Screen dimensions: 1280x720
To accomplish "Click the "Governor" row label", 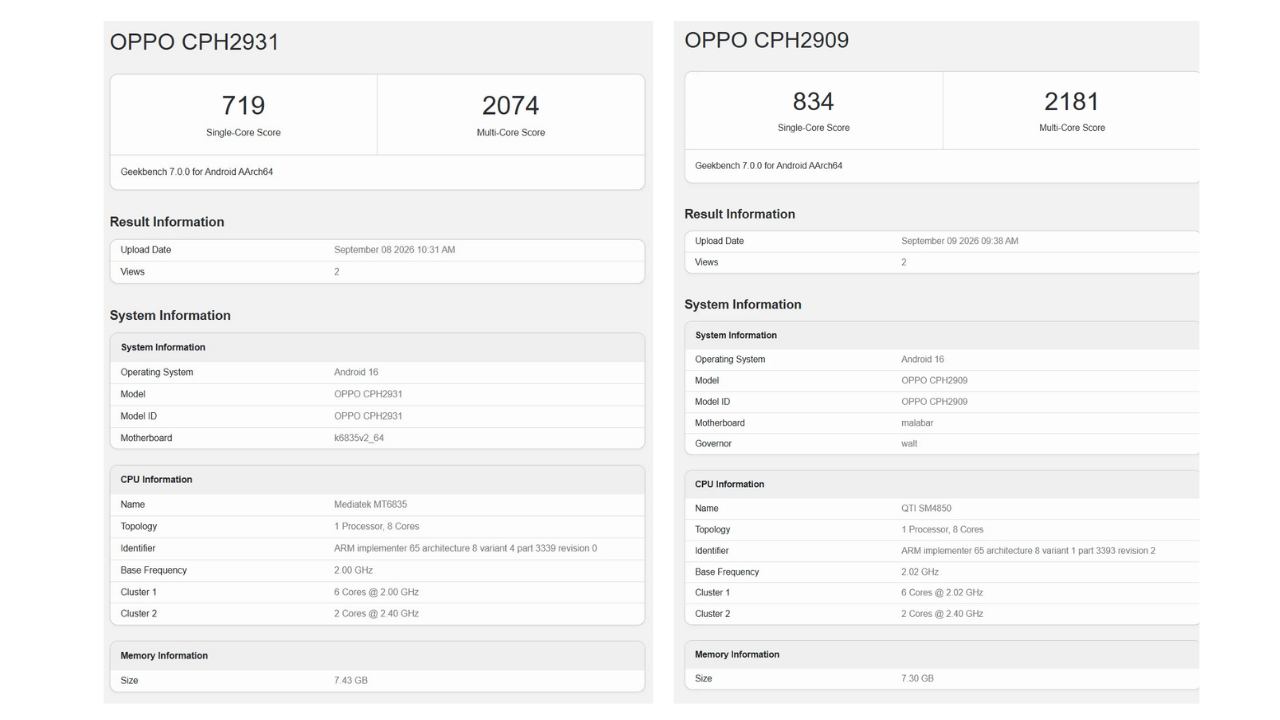I will pos(715,443).
